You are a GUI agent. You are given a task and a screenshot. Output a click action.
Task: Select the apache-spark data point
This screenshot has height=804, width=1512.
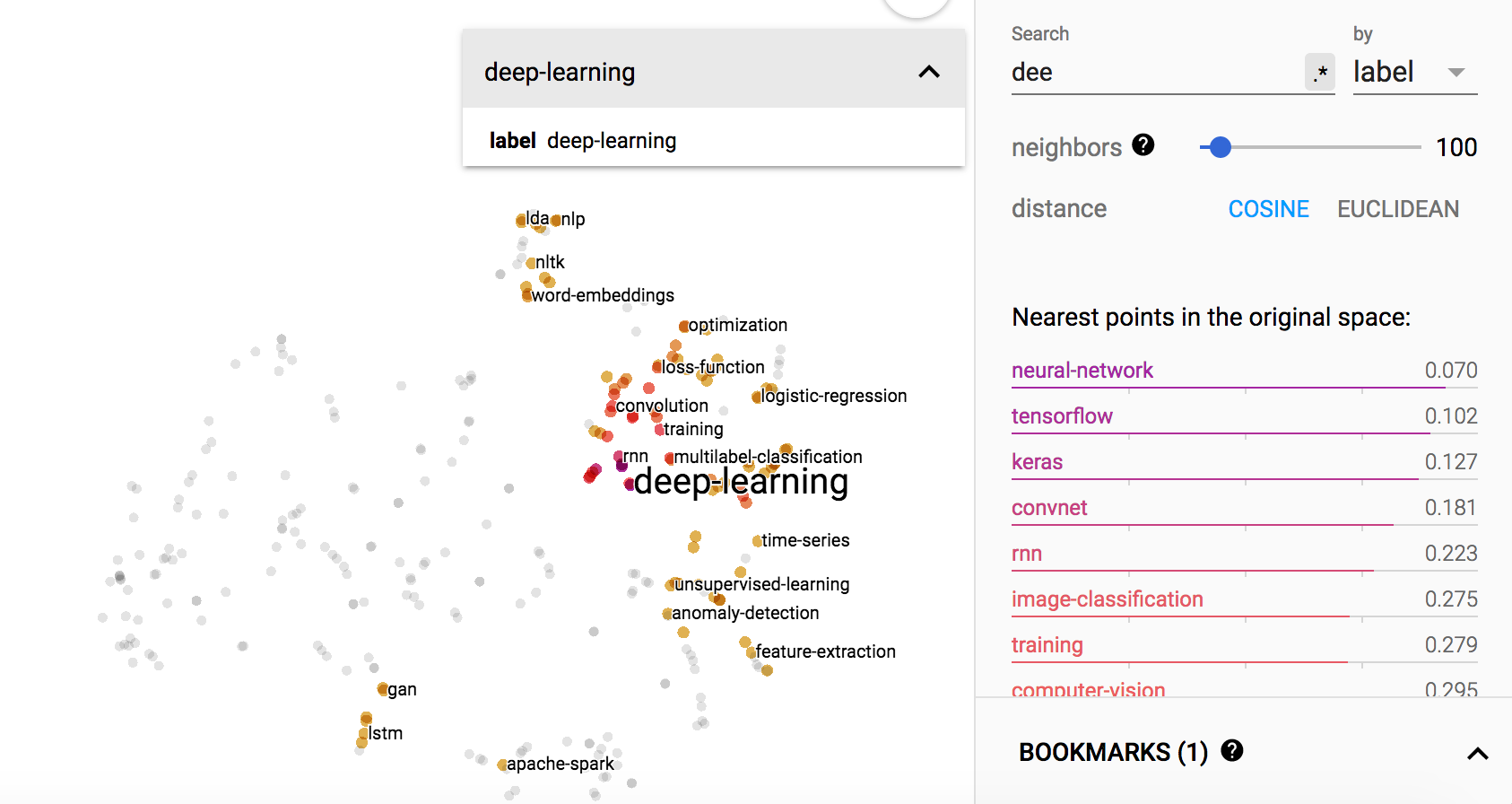(502, 765)
